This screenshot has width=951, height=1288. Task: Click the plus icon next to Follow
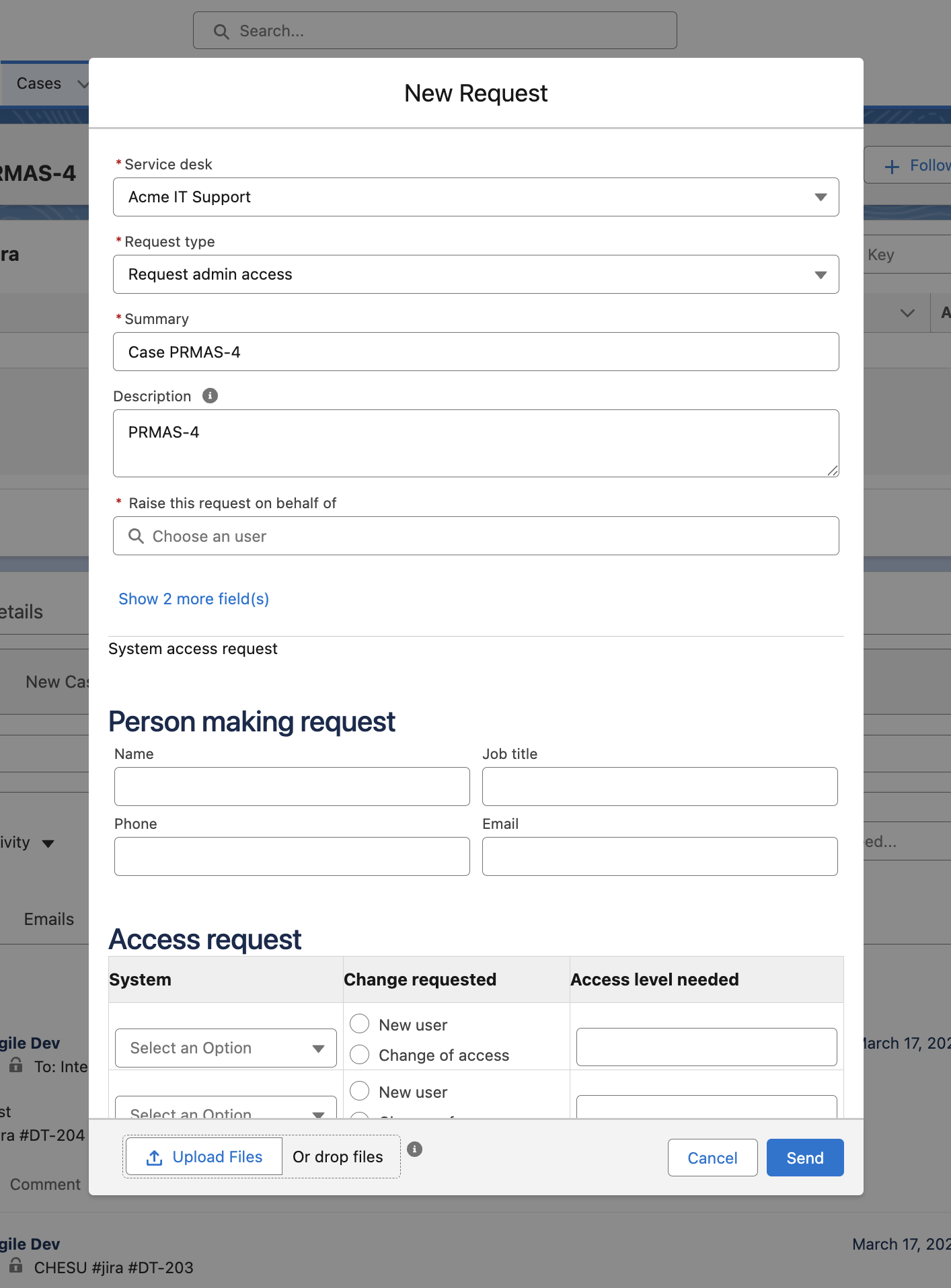[892, 166]
